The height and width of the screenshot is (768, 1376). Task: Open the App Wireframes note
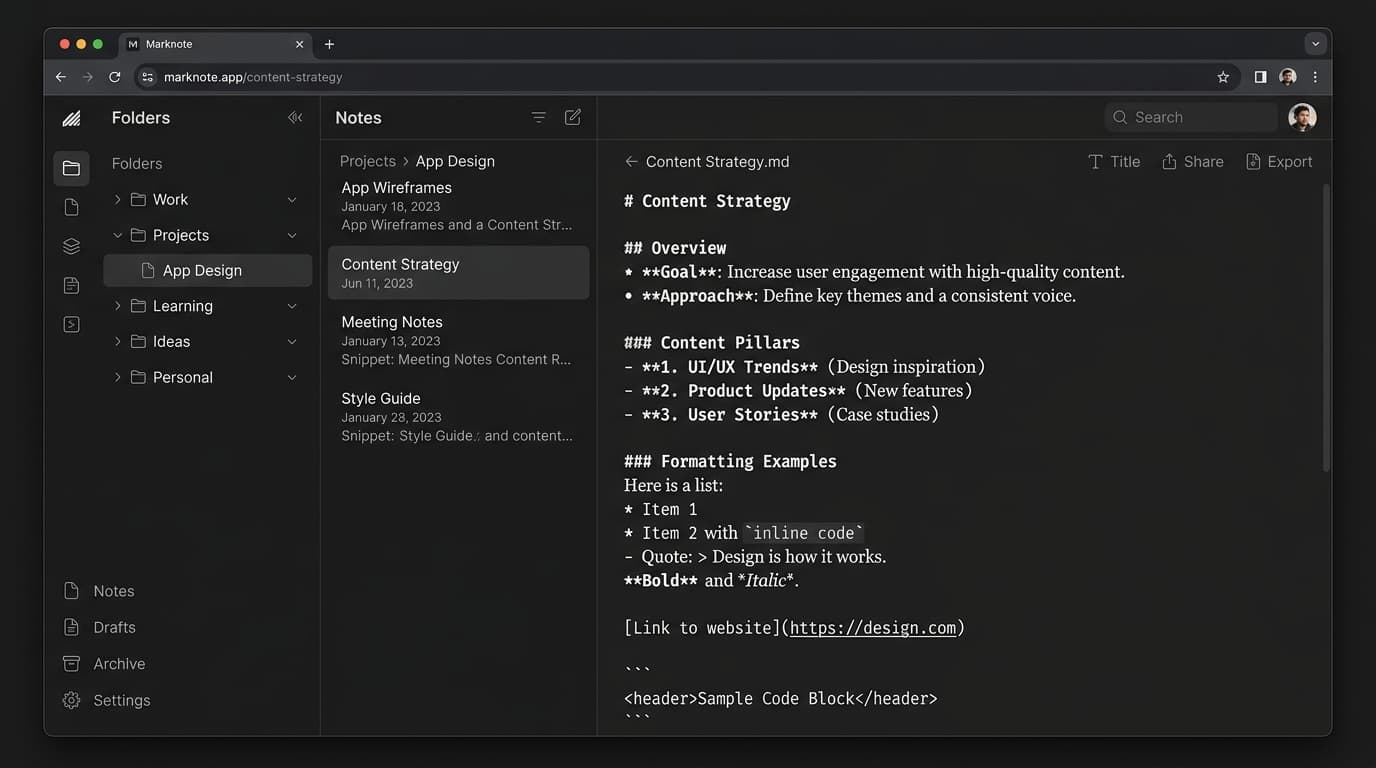pos(458,206)
